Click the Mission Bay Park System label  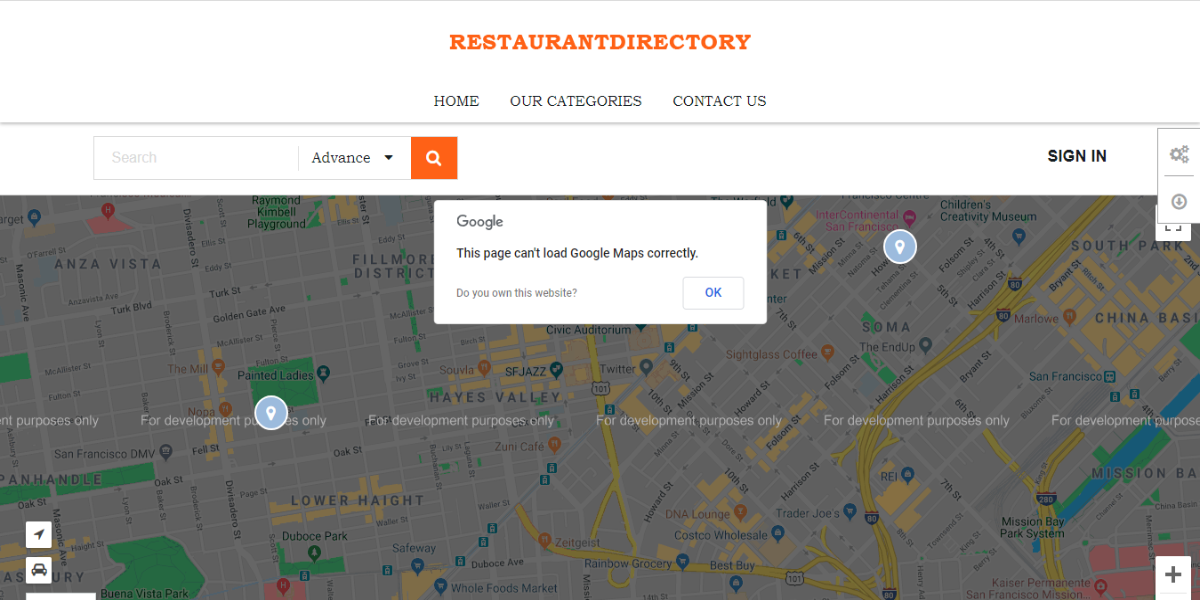coord(1033,527)
